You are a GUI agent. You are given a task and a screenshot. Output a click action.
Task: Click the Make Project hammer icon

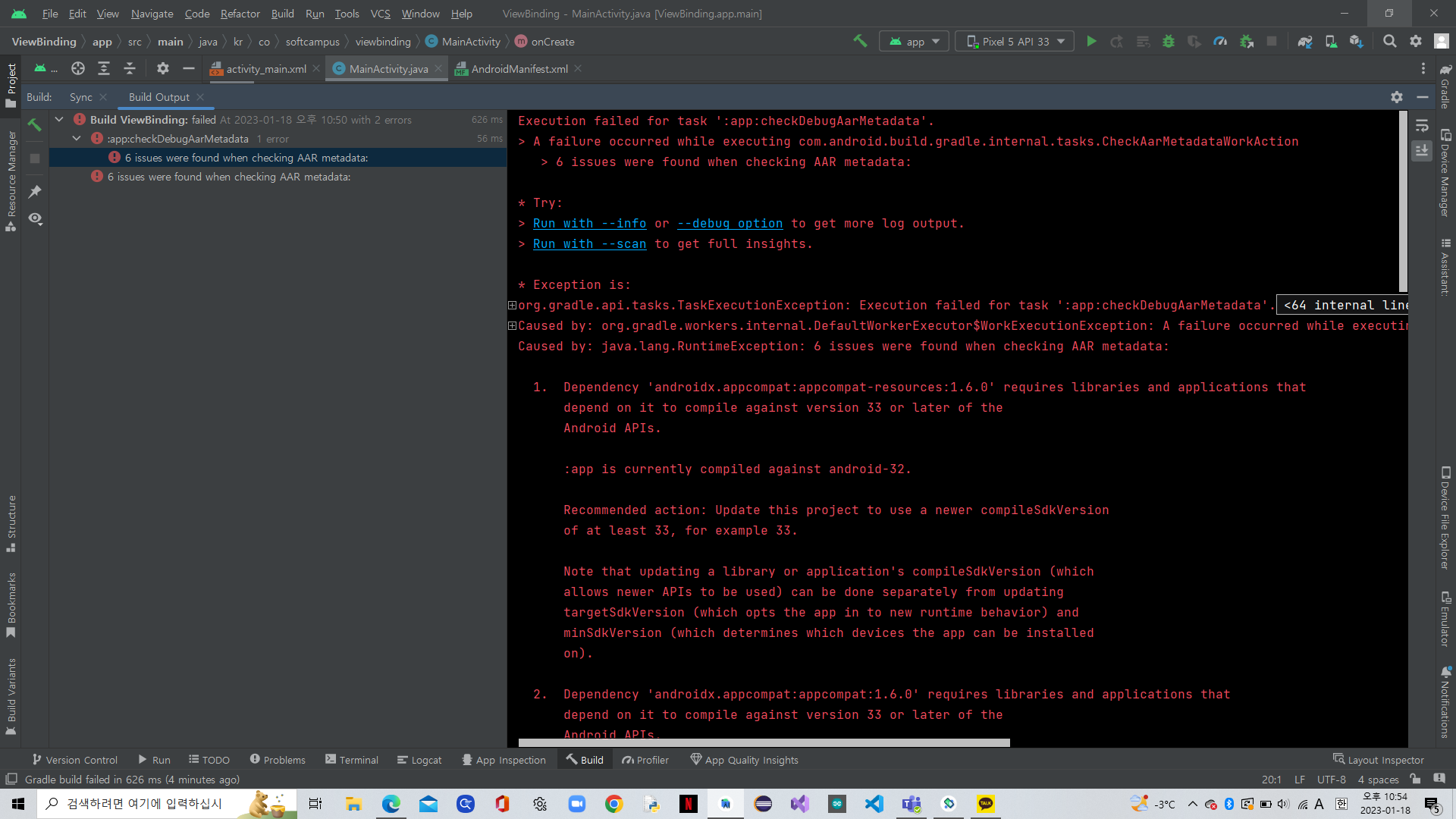(860, 42)
